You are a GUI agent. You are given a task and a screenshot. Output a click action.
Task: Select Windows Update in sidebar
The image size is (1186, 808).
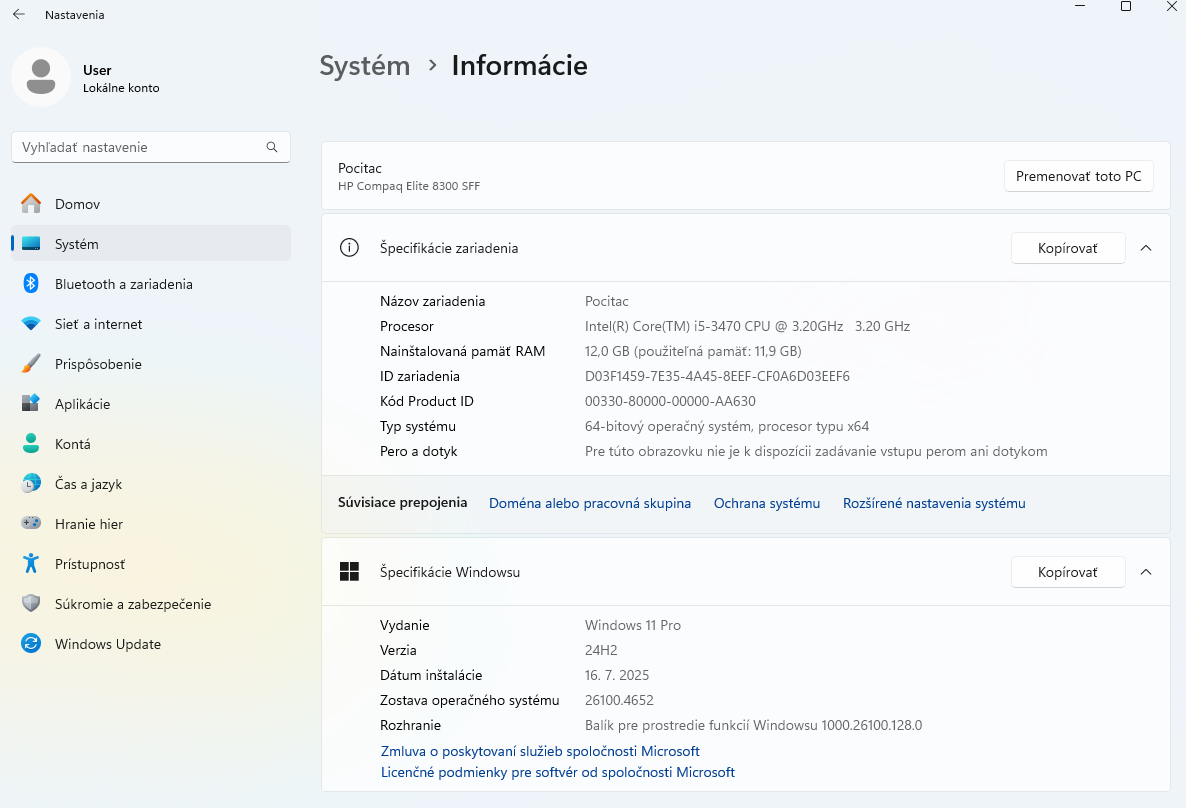[x=151, y=645]
